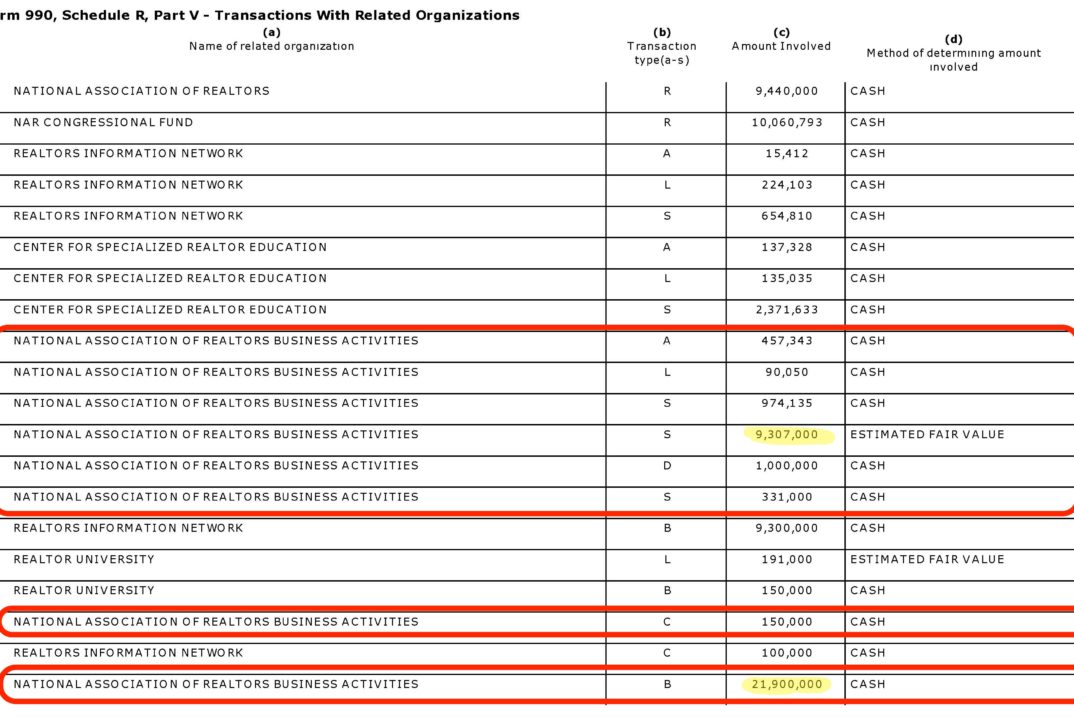Click 'NATIONAL ASSOCIATION OF REALTORS' in the 9,440,000 row

(141, 91)
